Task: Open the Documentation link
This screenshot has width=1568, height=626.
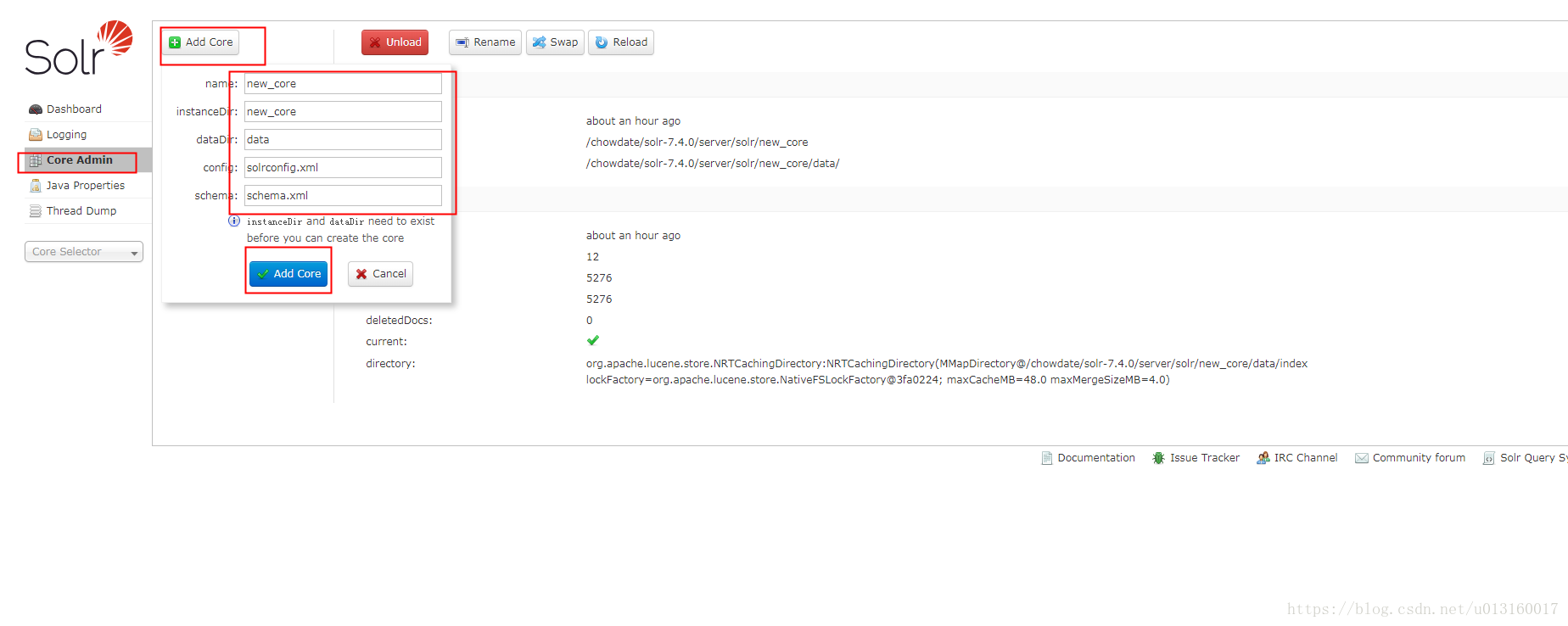Action: [1096, 458]
